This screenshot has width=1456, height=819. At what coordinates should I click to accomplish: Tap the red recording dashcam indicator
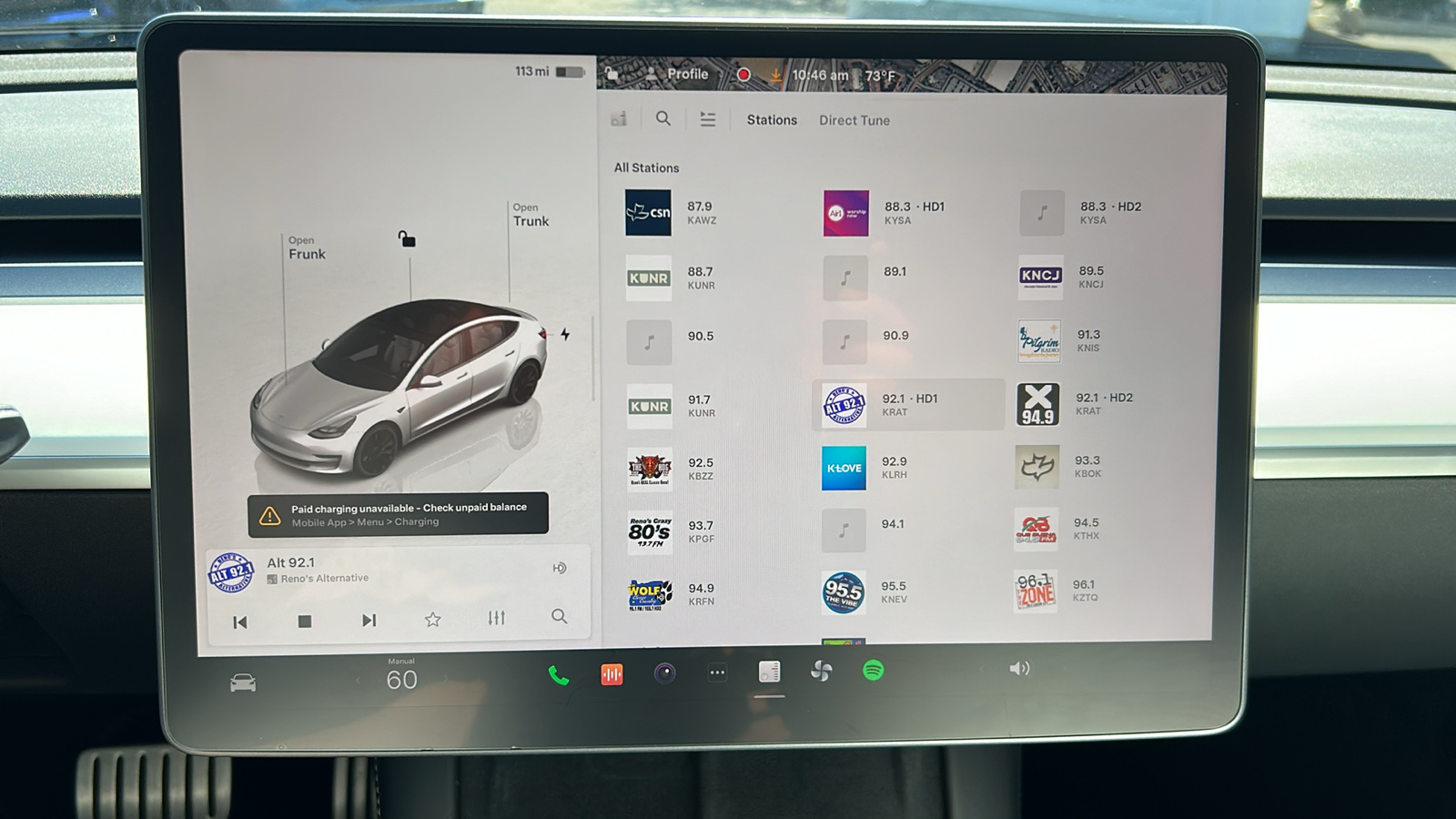[743, 75]
